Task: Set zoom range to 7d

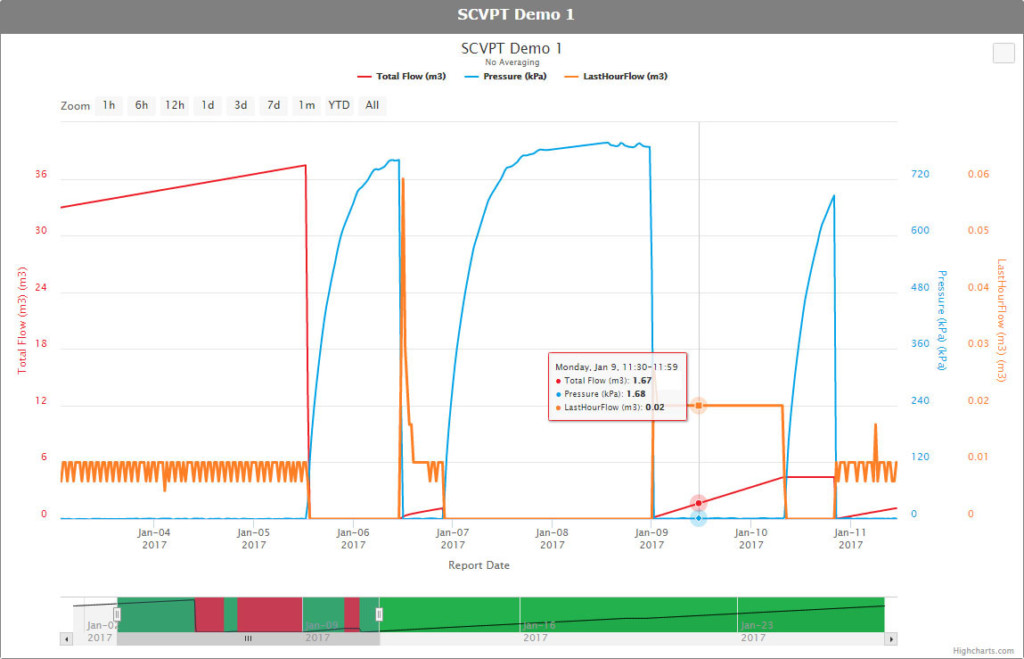Action: (x=274, y=105)
